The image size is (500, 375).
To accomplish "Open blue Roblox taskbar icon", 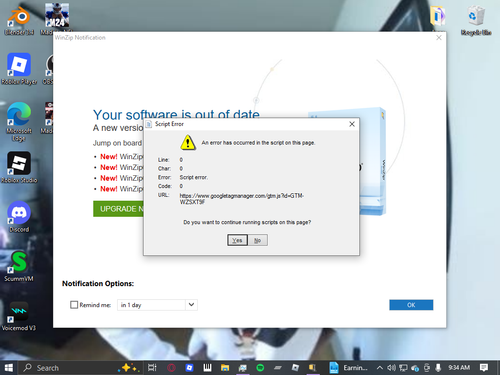I will click(189, 368).
